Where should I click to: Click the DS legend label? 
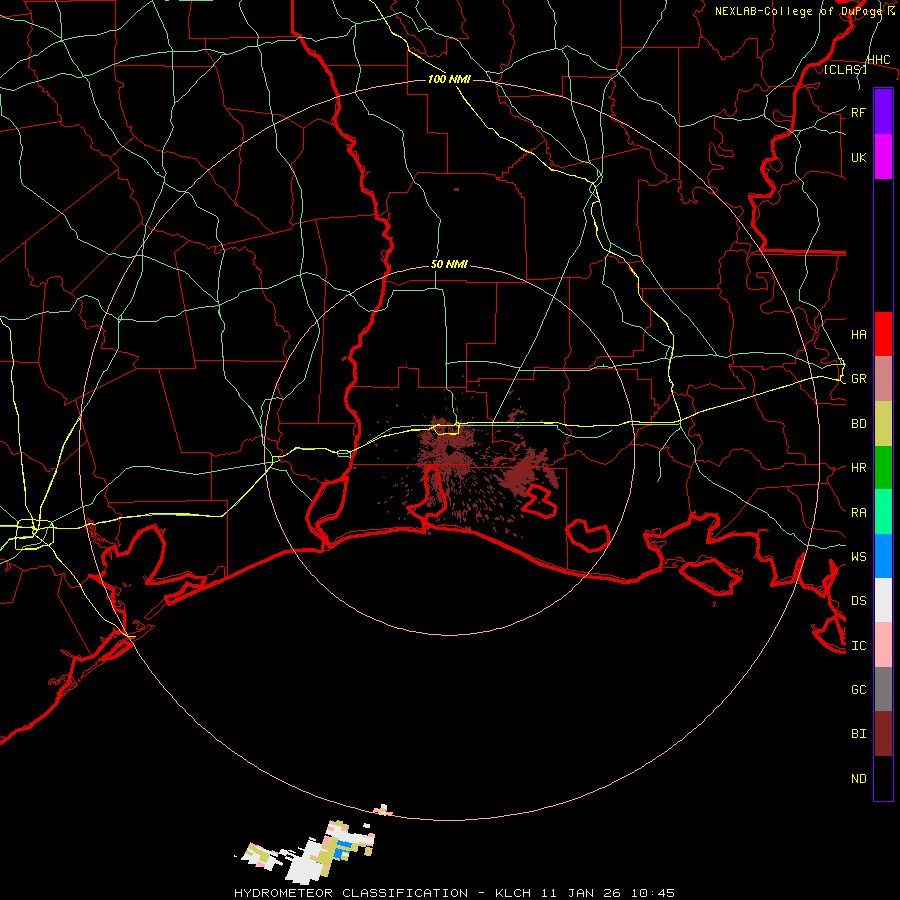pos(858,600)
